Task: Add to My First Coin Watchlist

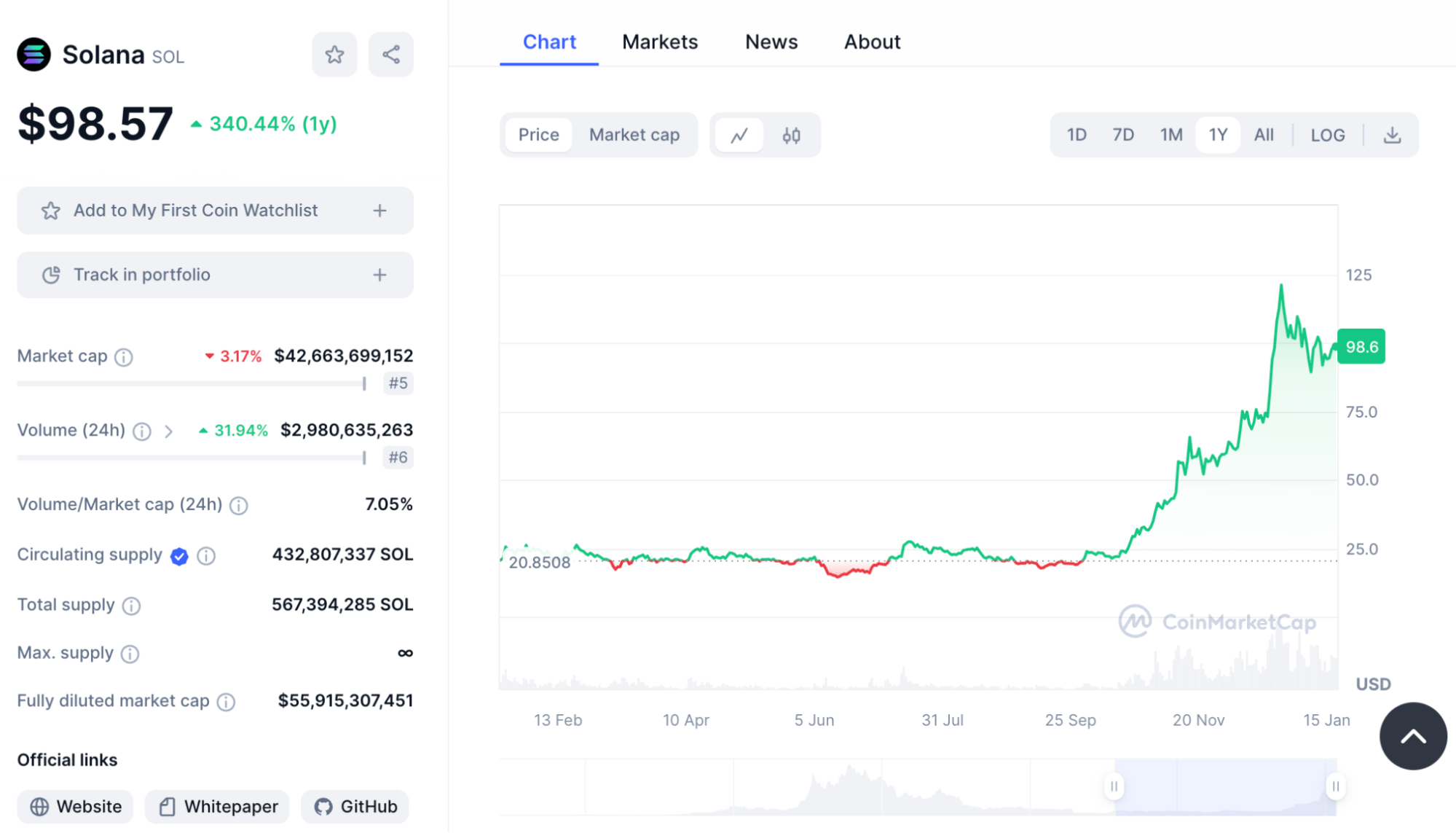Action: pos(215,211)
